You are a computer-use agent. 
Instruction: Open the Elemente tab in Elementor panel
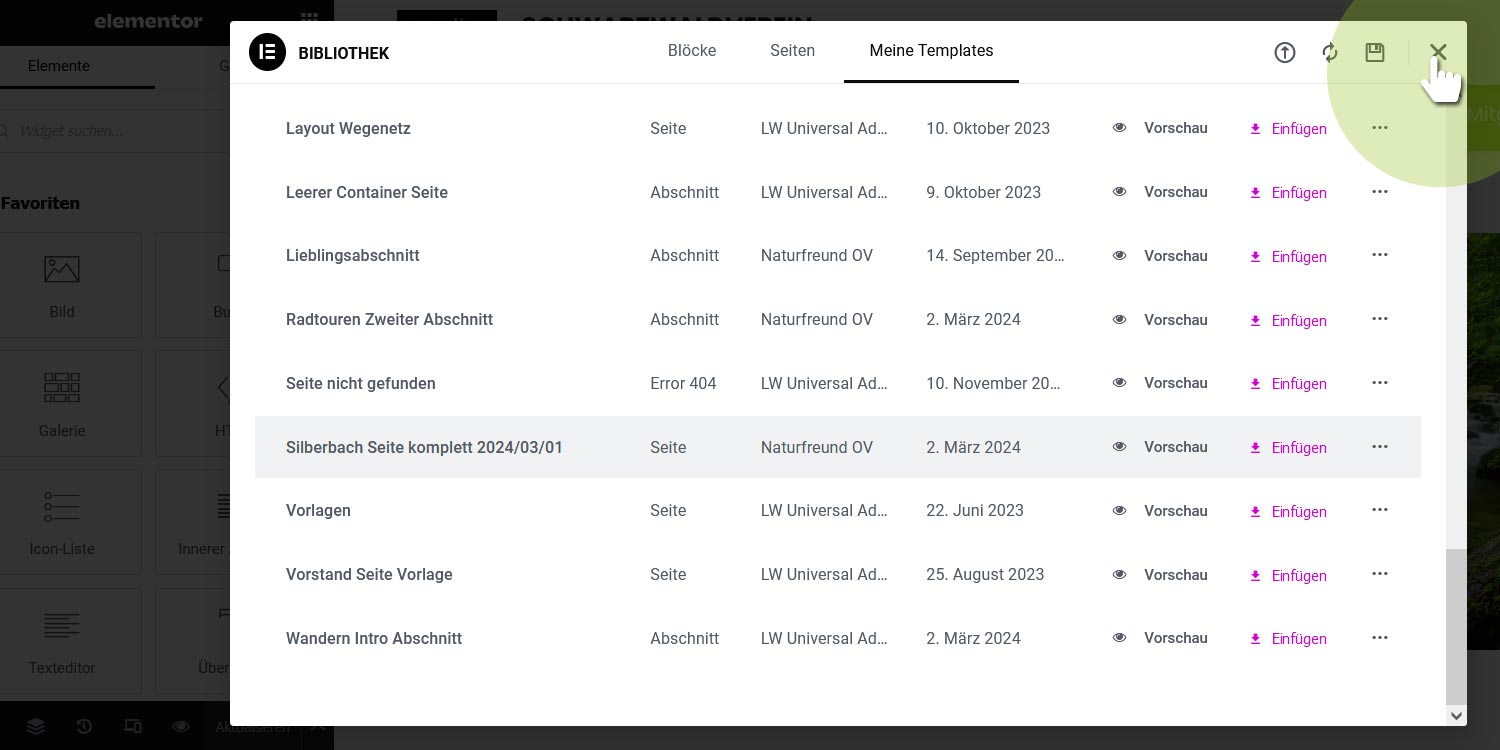pyautogui.click(x=59, y=66)
